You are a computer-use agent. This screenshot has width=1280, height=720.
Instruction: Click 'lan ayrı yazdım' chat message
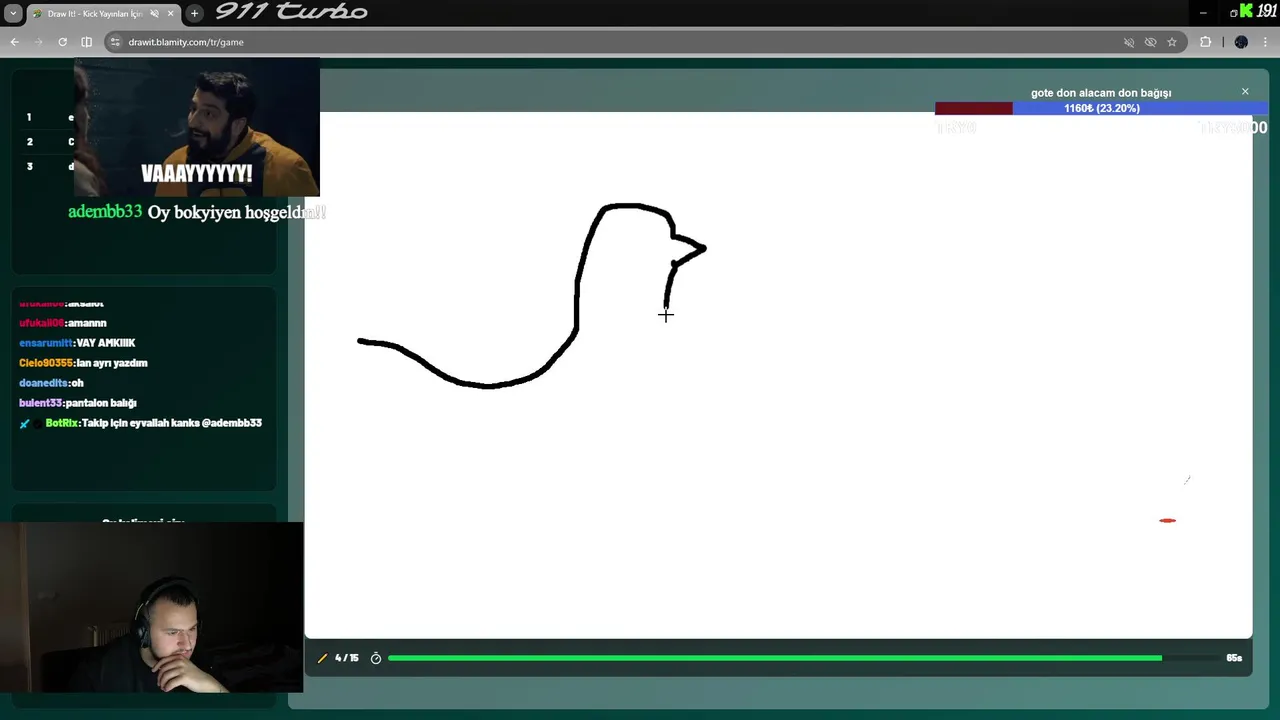[x=112, y=363]
